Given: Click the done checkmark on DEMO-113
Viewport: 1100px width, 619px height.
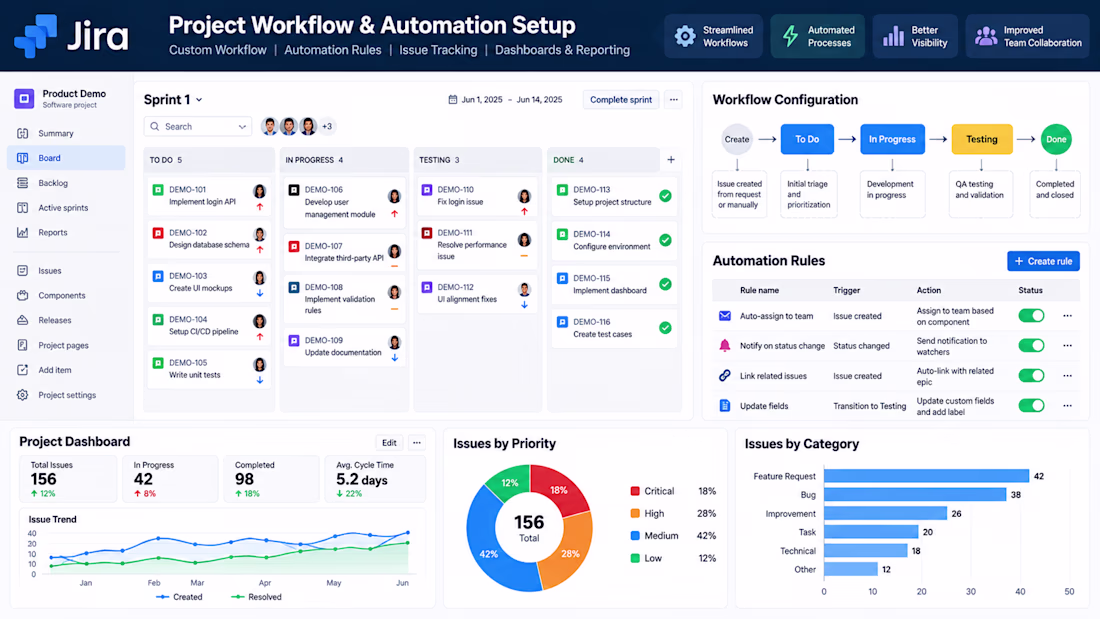Looking at the screenshot, I should (x=665, y=196).
